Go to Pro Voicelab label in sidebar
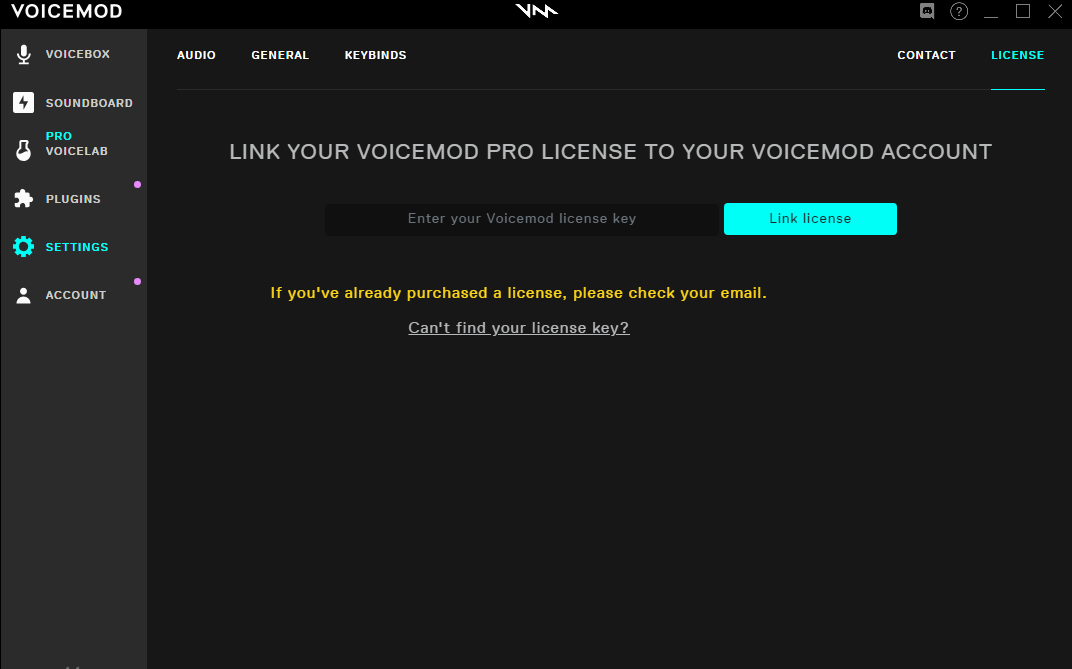 coord(77,144)
